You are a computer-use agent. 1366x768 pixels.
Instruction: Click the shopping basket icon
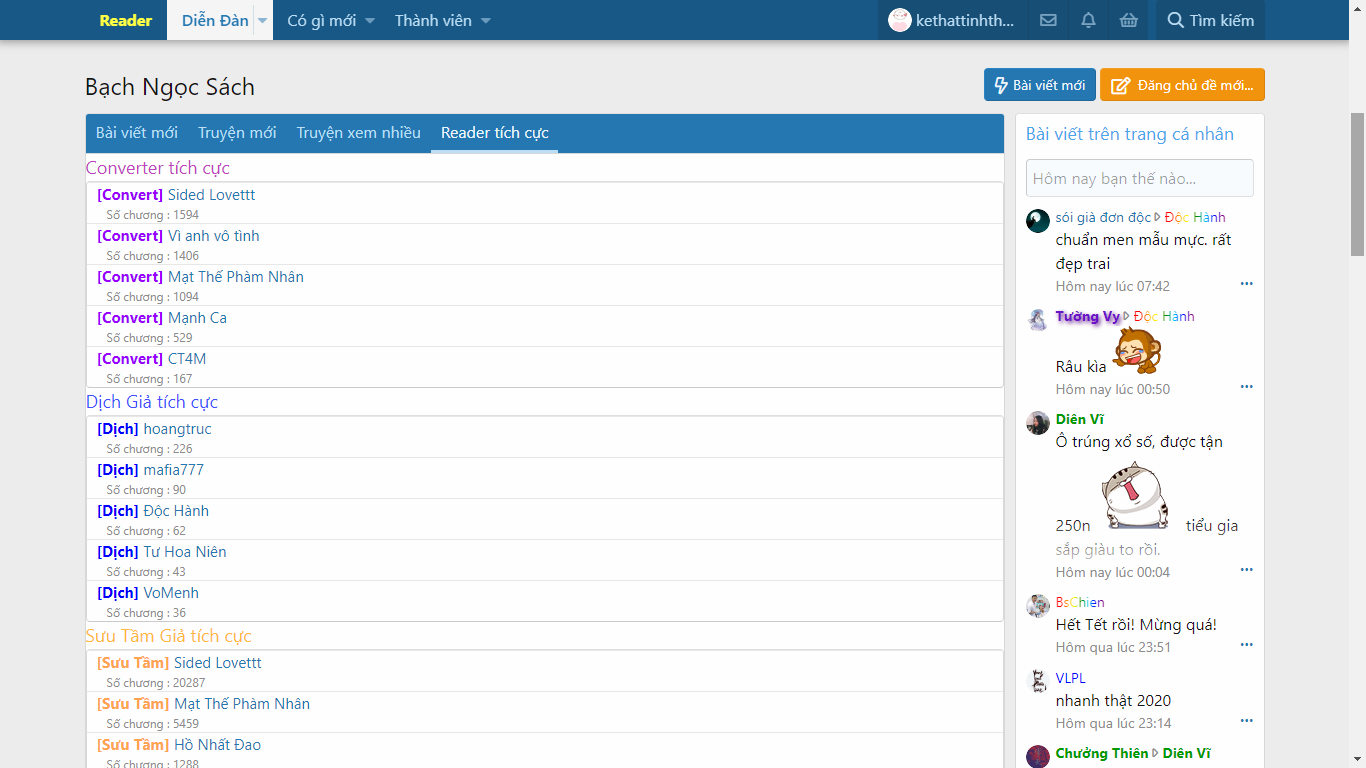pos(1128,20)
